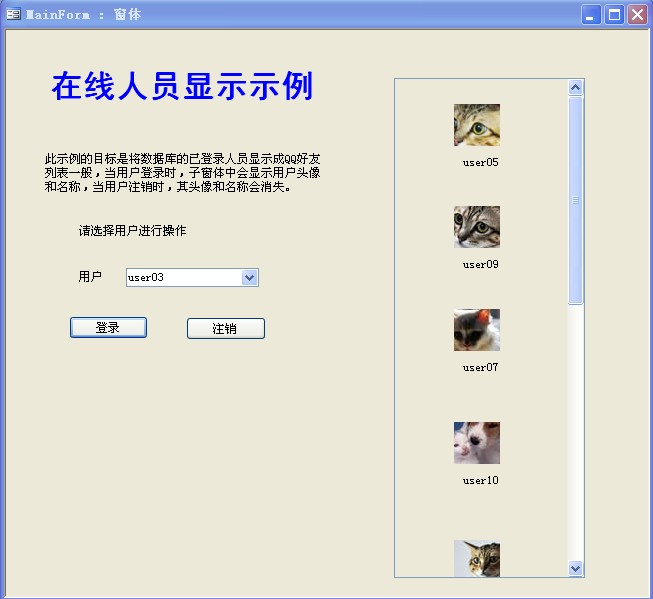Close the MainForm window
This screenshot has width=653, height=599.
[x=638, y=15]
